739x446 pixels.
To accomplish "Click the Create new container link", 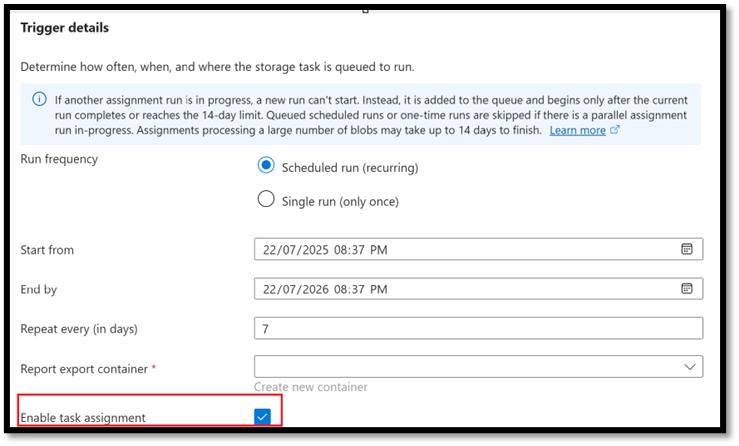I will (311, 387).
